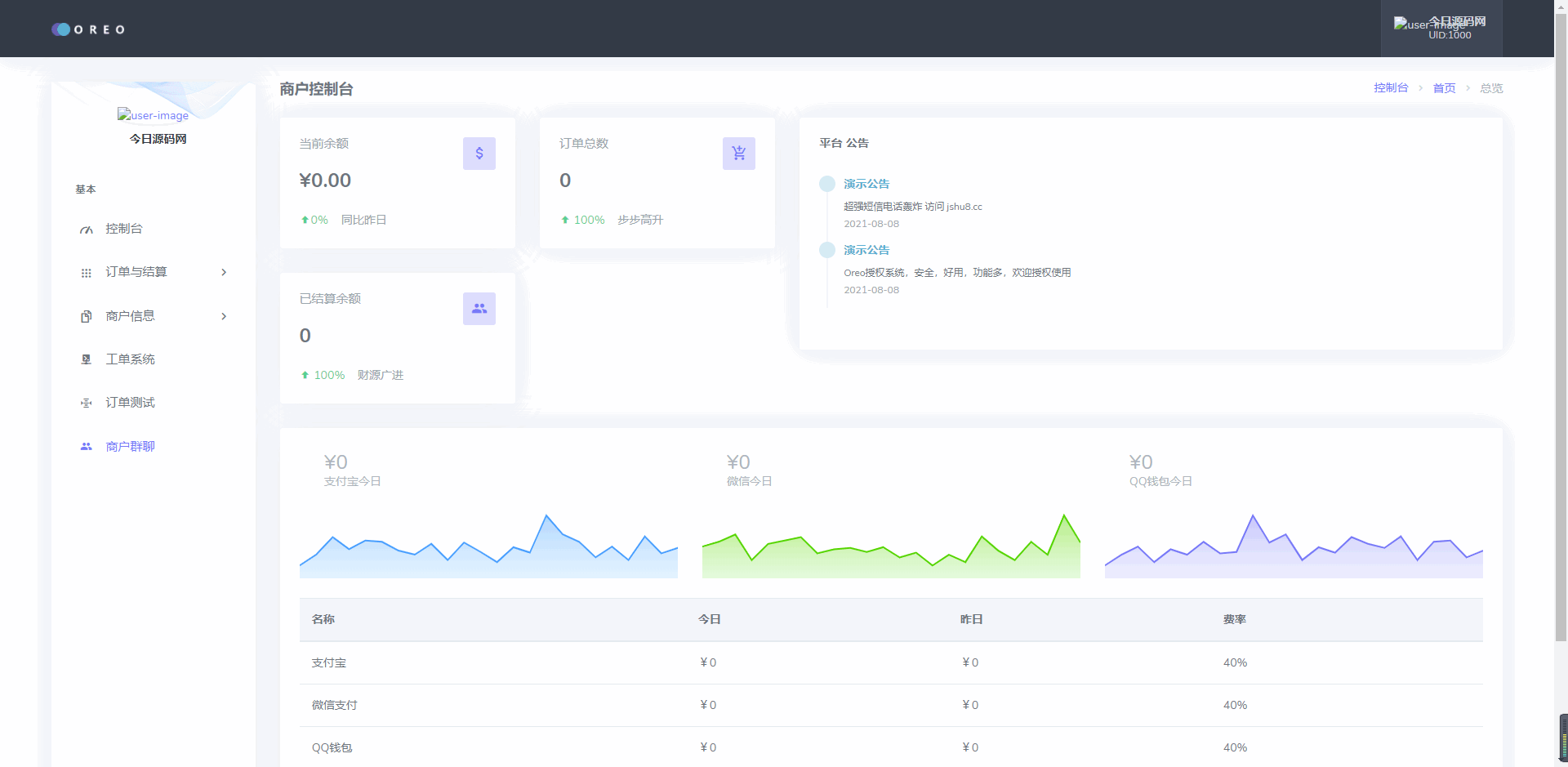Open the 商户群聊 menu item

click(154, 447)
